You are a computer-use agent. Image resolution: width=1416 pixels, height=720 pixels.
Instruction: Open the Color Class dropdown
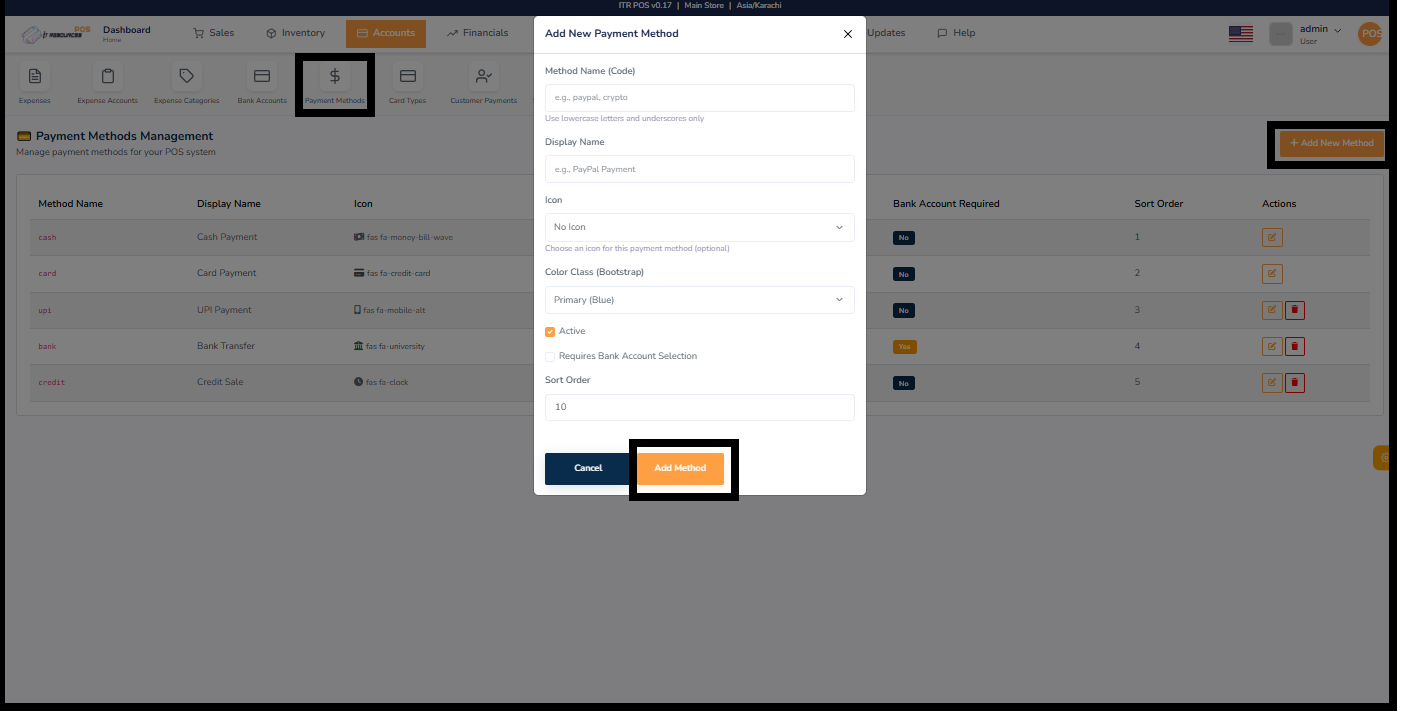699,299
